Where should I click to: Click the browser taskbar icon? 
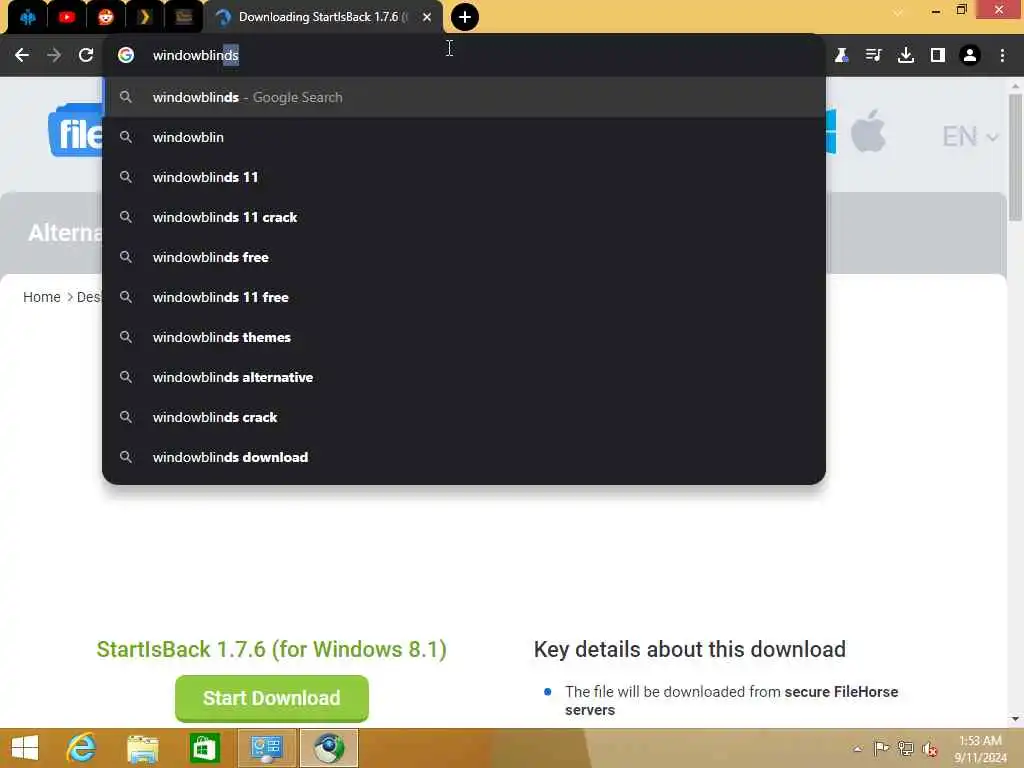(x=329, y=748)
